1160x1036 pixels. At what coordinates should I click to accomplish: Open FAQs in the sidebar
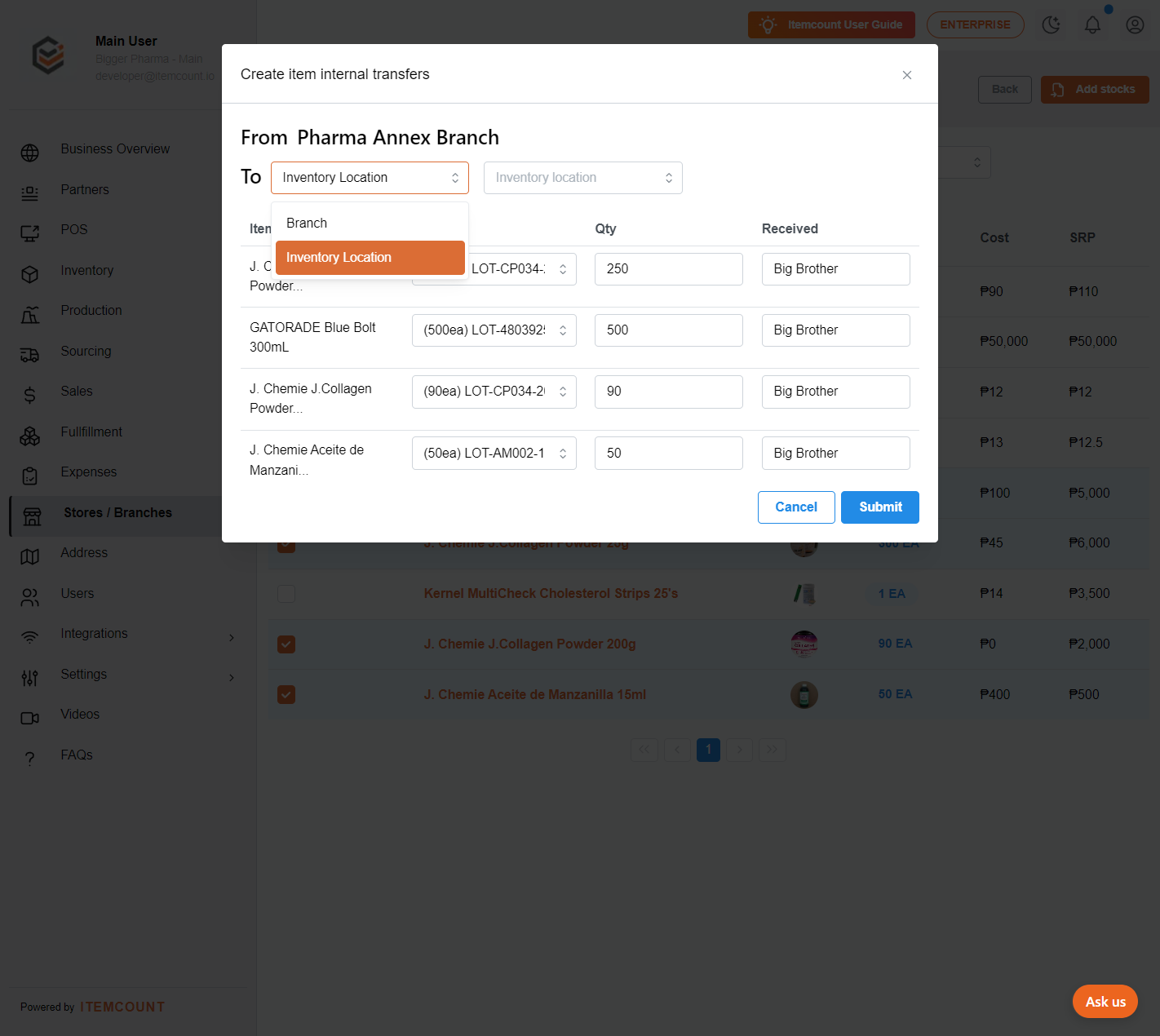(x=77, y=755)
